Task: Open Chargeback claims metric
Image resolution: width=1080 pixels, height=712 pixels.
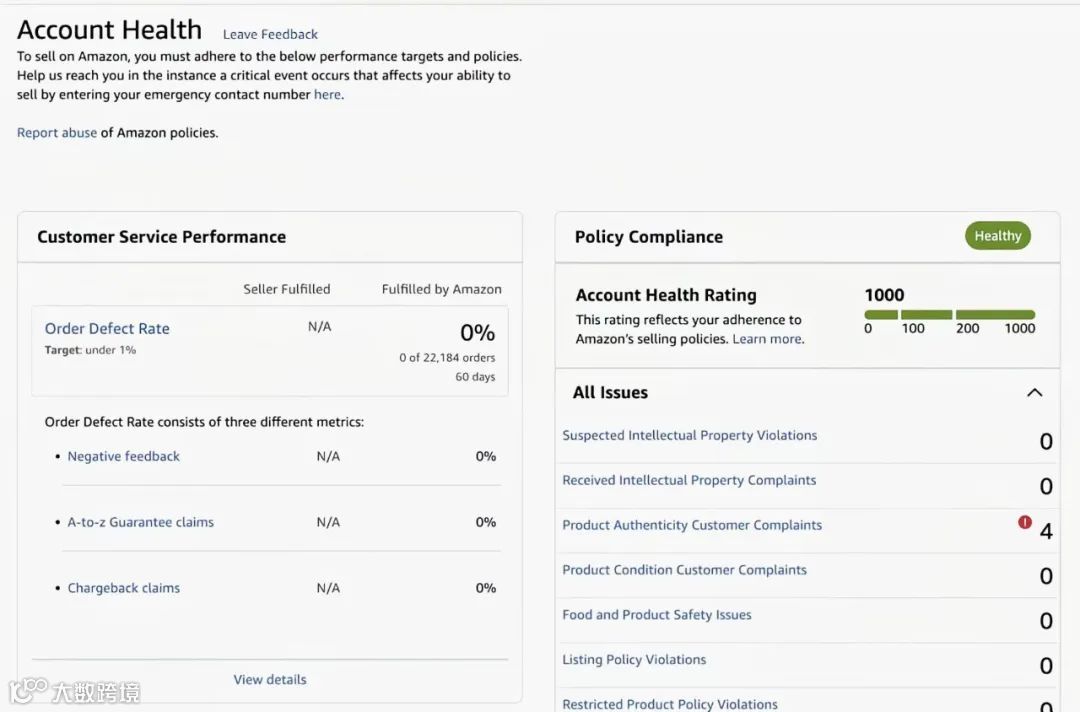Action: point(124,588)
